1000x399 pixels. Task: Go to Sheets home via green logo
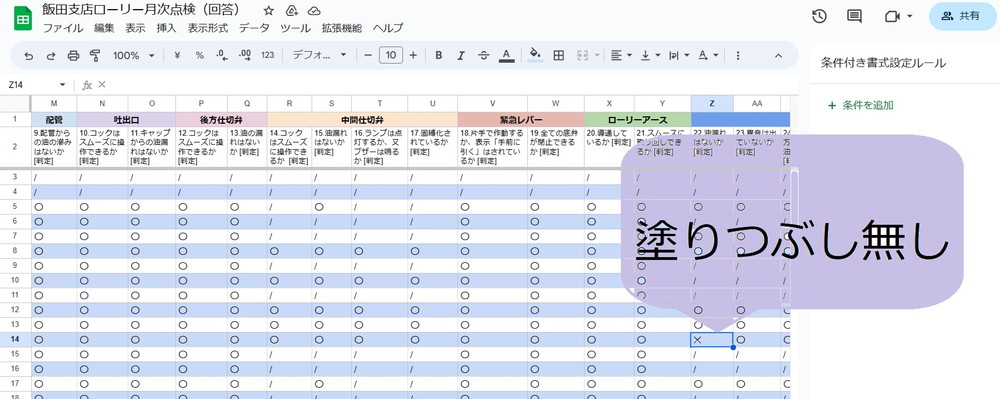(x=23, y=18)
